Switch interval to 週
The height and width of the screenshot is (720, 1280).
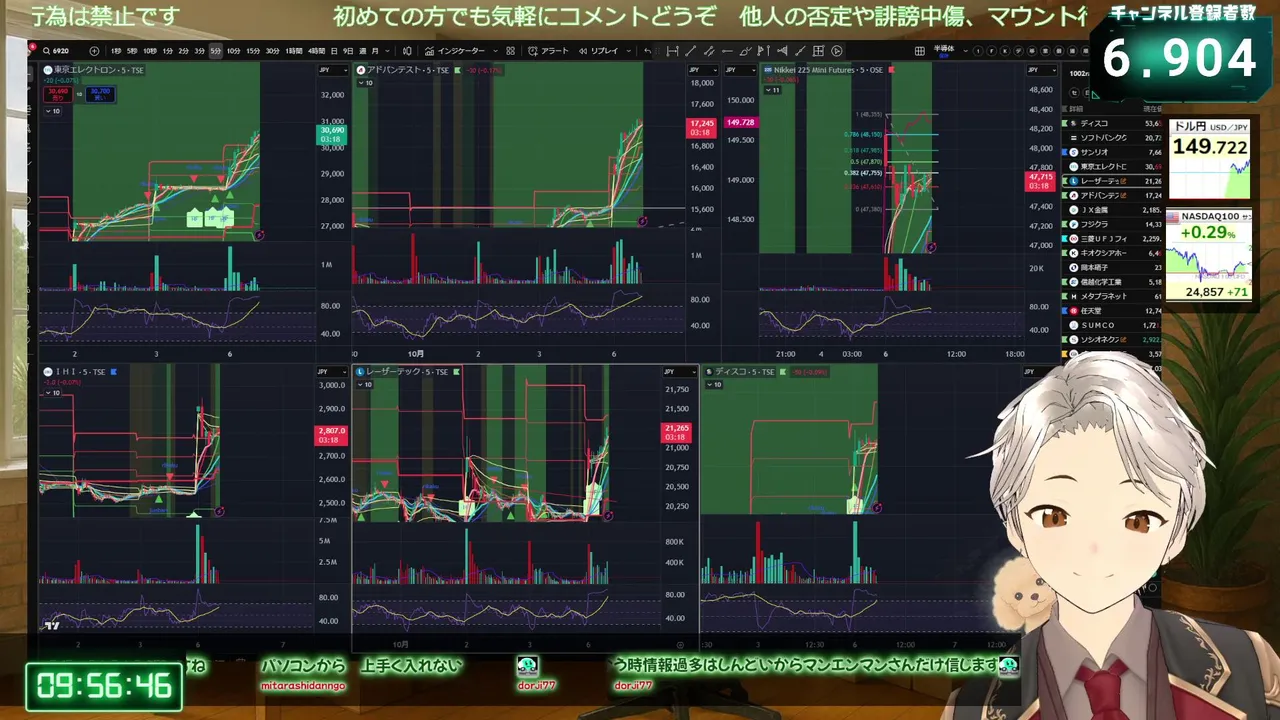362,51
